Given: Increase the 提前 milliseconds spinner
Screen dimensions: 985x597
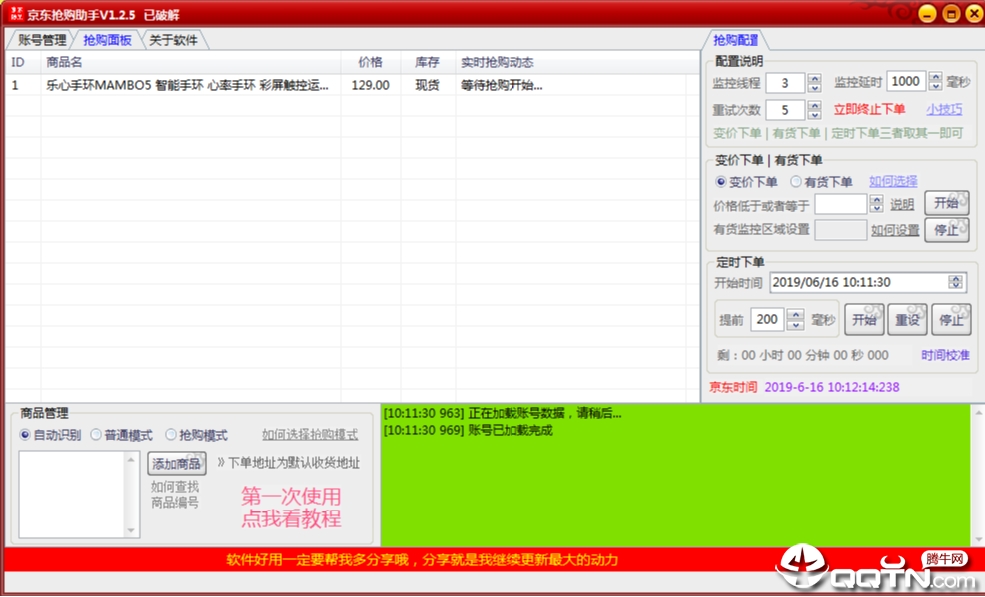Looking at the screenshot, I should 796,315.
